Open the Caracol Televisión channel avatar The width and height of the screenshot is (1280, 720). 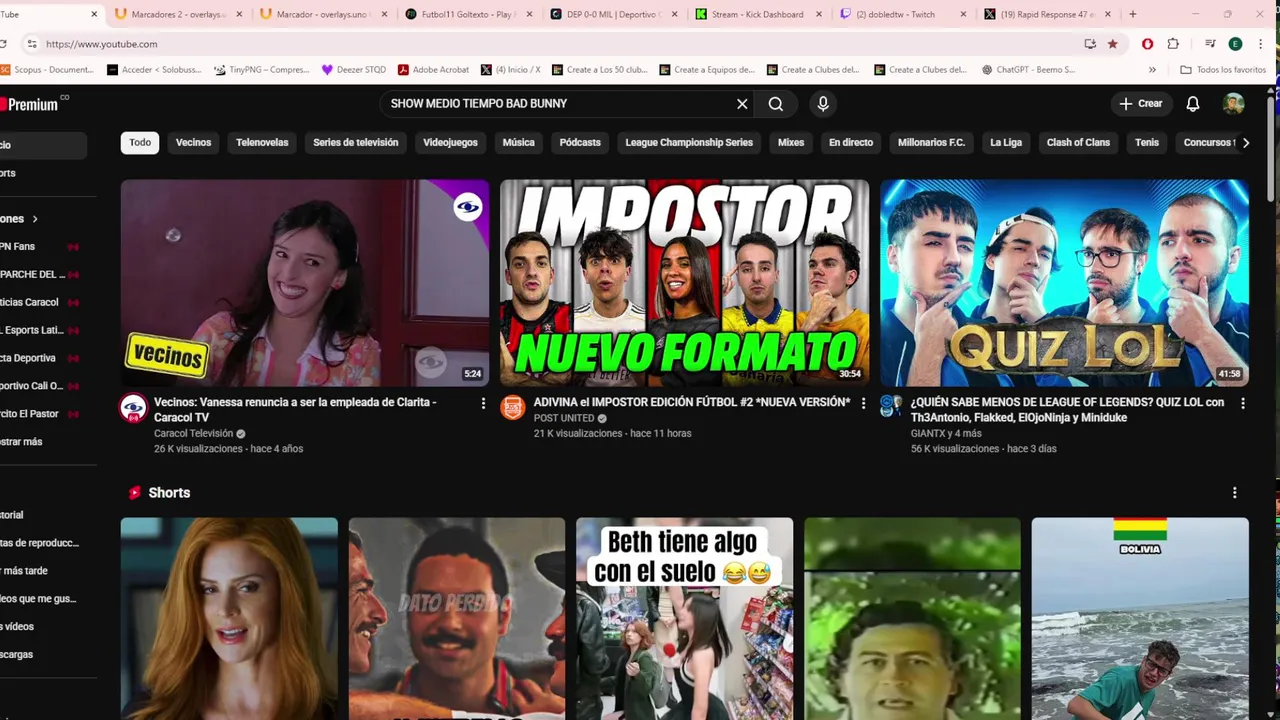133,408
